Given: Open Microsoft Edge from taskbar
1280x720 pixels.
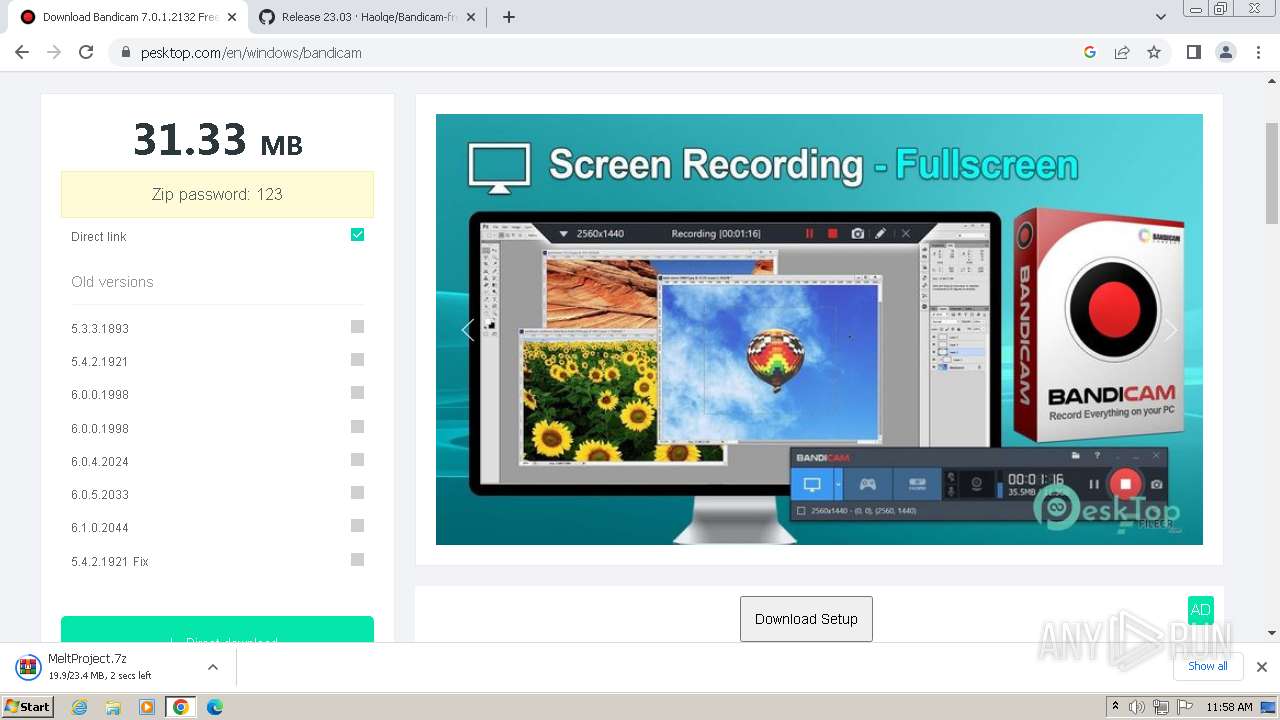Looking at the screenshot, I should [x=215, y=707].
